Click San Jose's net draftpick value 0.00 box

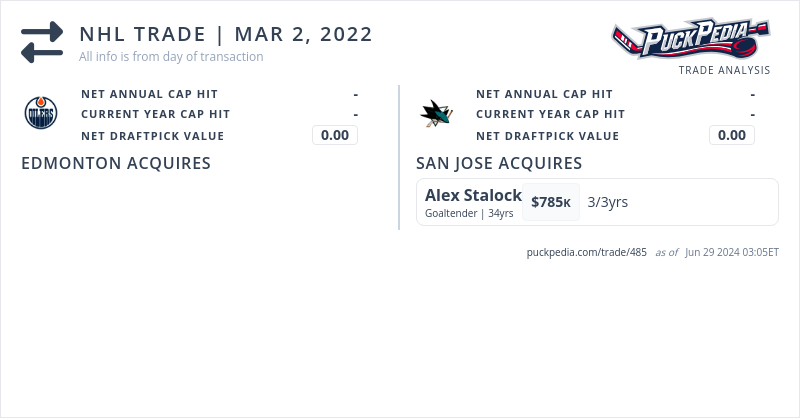(731, 135)
